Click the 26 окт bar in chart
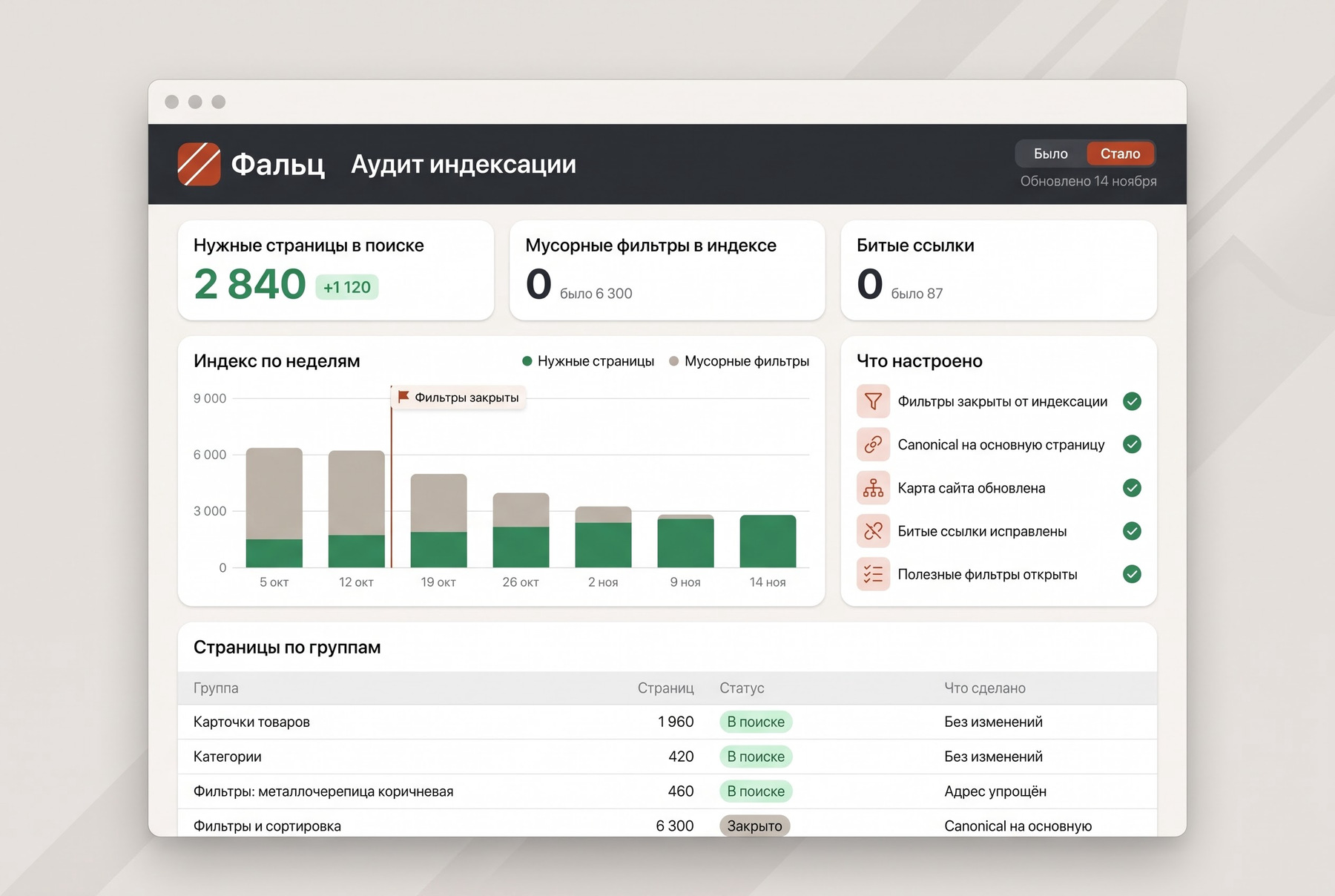1335x896 pixels. pos(521,530)
